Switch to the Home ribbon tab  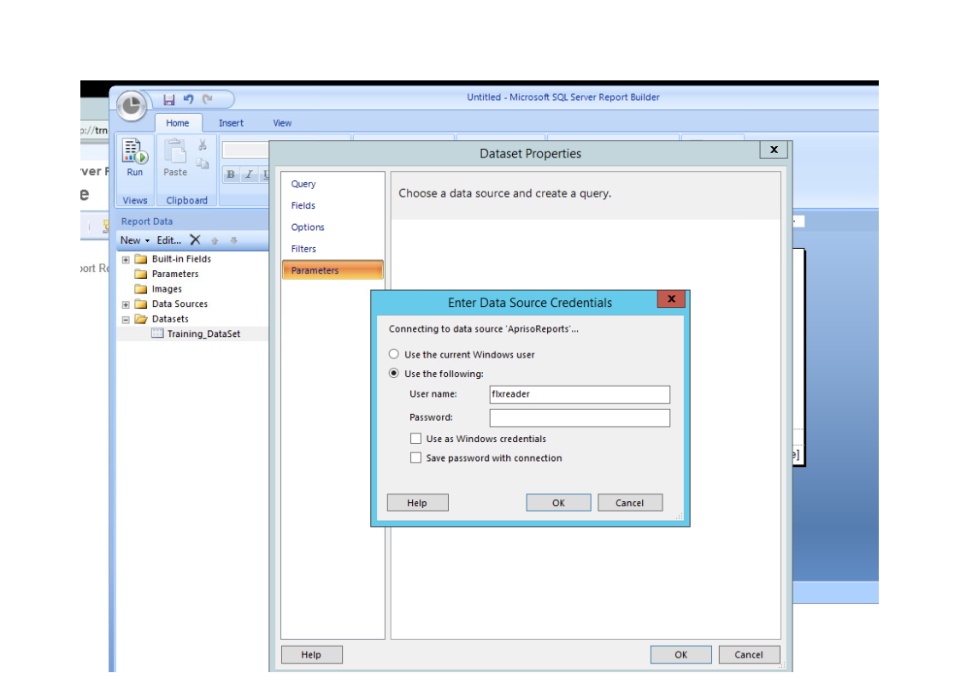pos(178,123)
